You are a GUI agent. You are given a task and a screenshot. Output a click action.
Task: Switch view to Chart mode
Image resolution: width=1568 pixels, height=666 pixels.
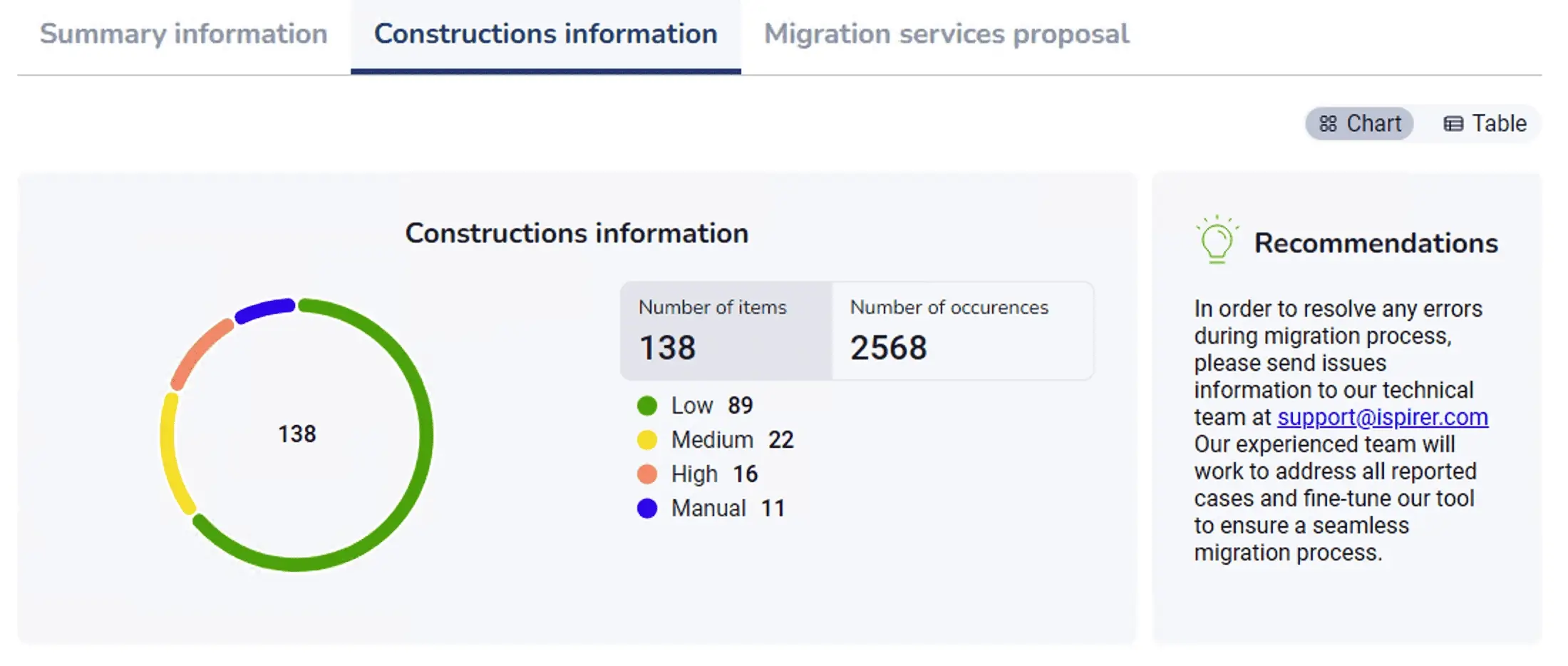(1360, 124)
